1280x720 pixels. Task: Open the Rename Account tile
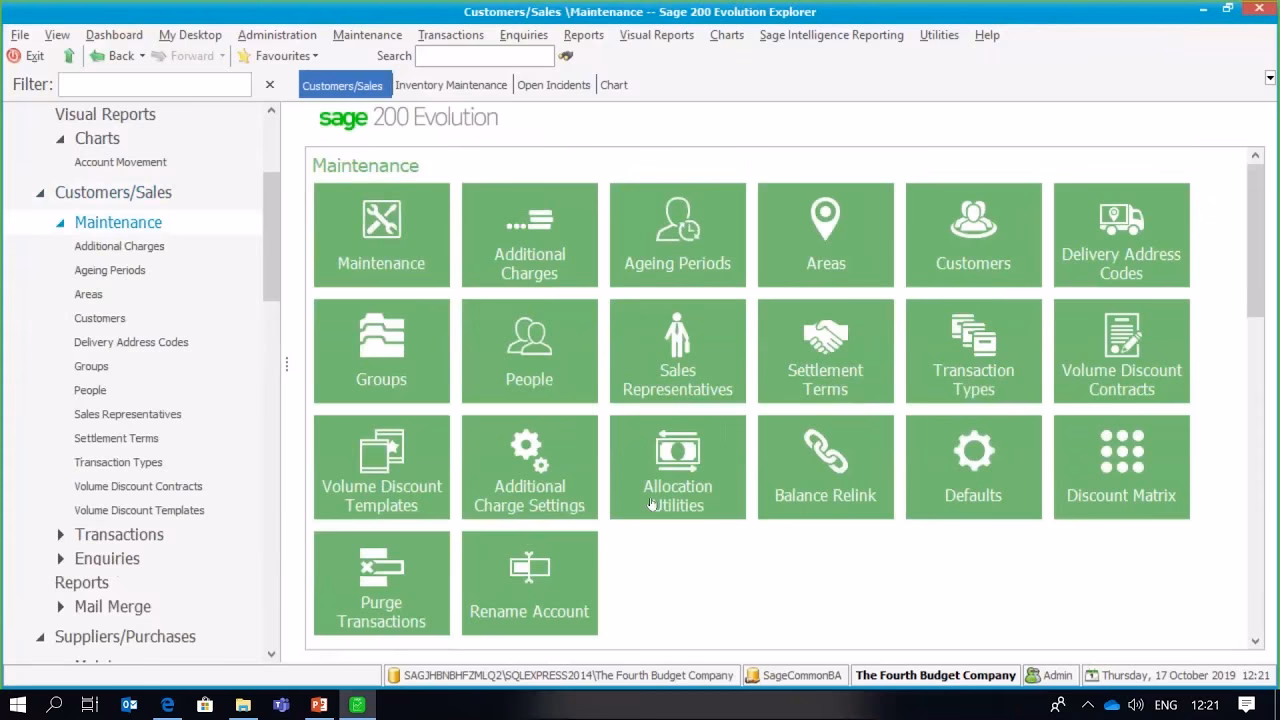point(529,583)
